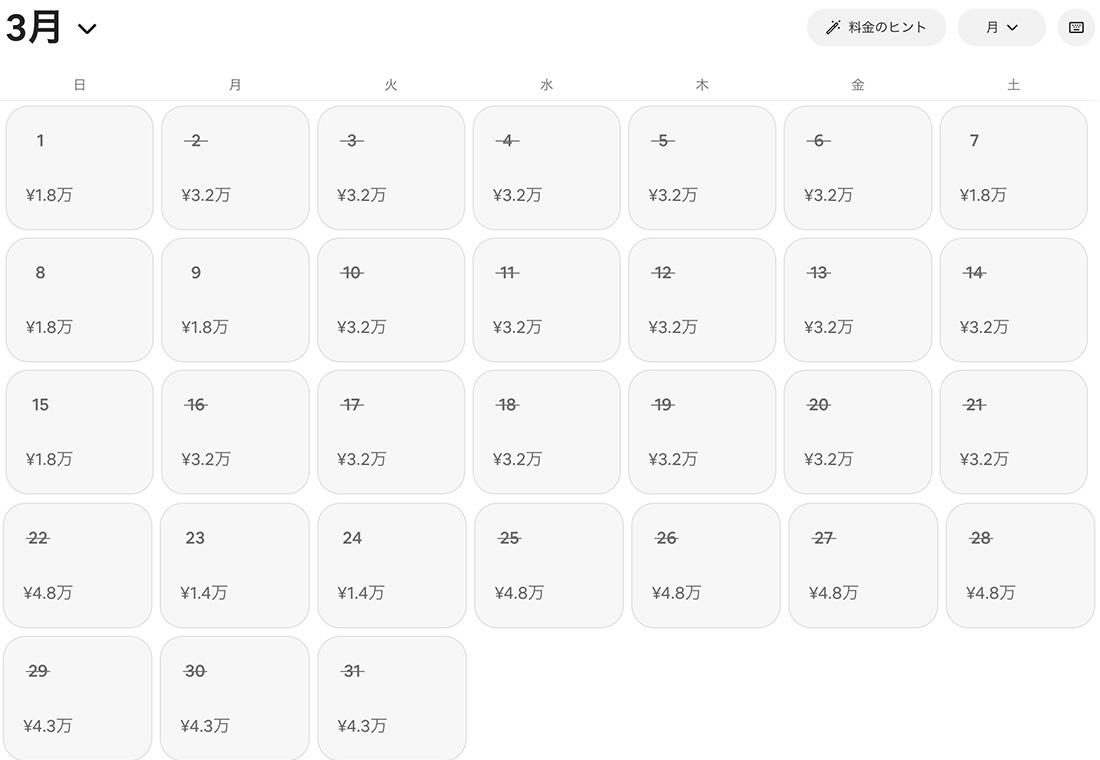Select March 24 calendar cell
1100x760 pixels.
[391, 565]
